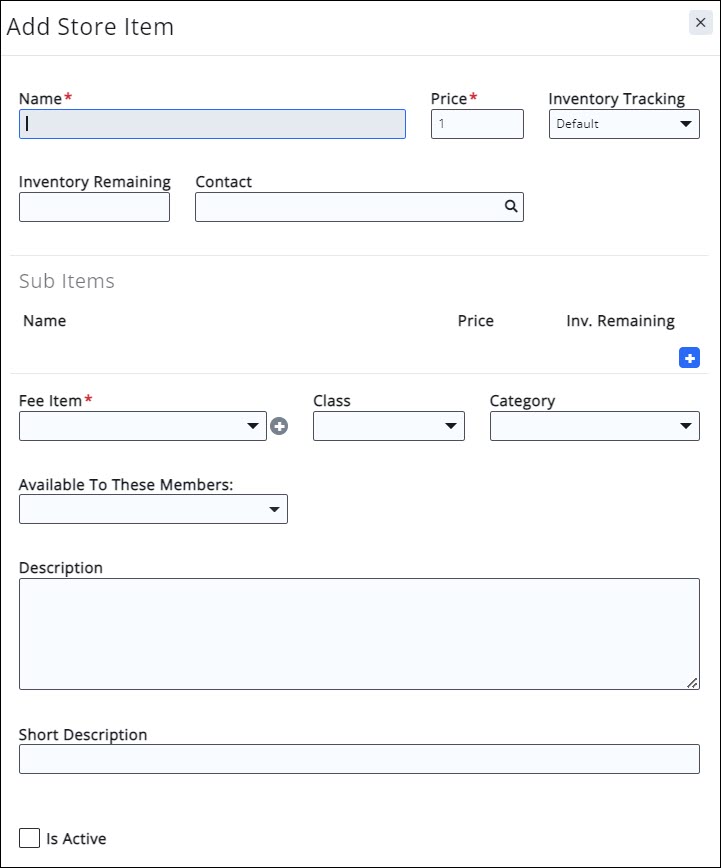Open the Class dropdown list
Image resolution: width=721 pixels, height=868 pixels.
[388, 426]
